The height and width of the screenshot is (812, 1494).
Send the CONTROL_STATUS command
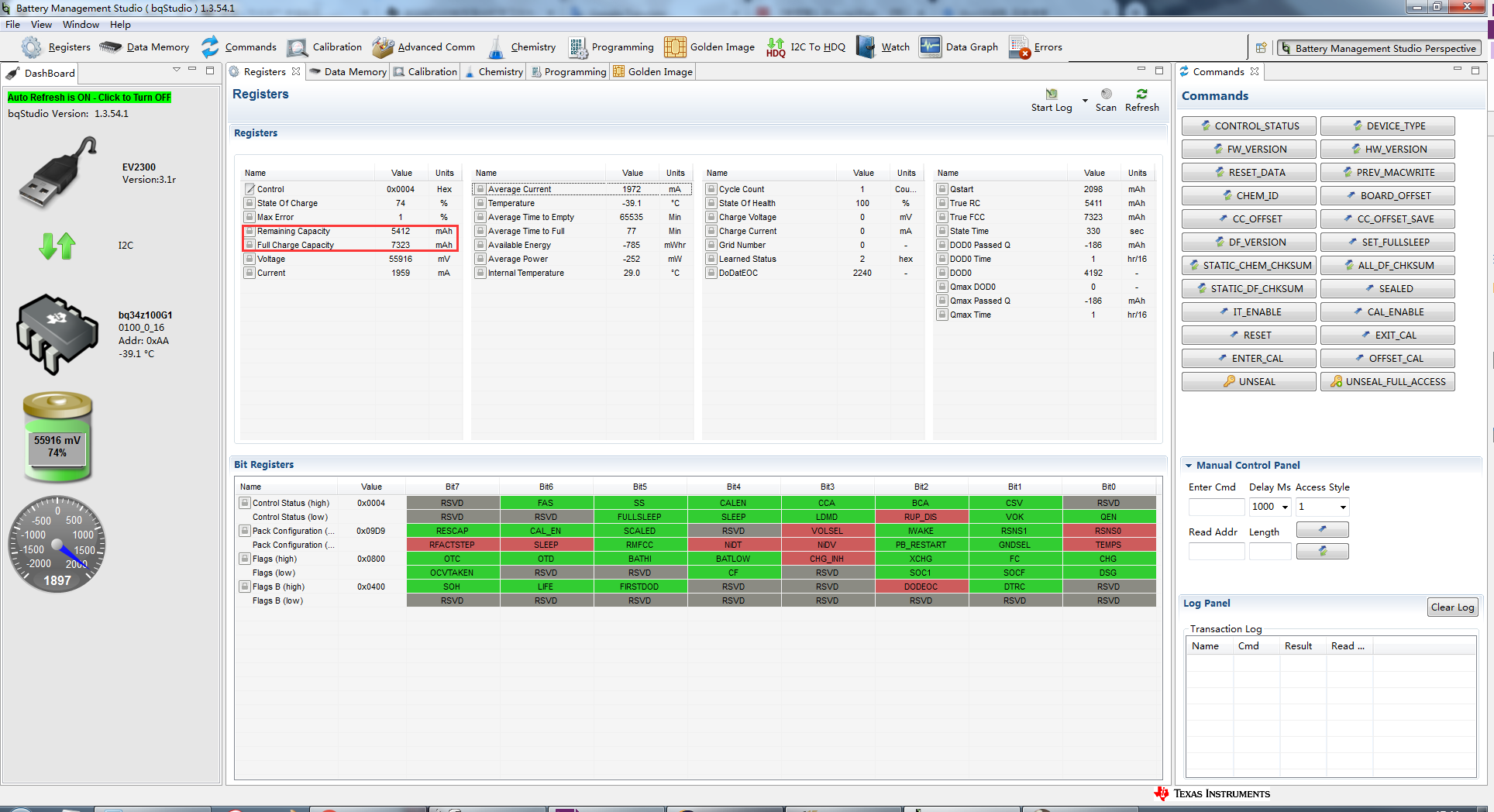pos(1249,126)
